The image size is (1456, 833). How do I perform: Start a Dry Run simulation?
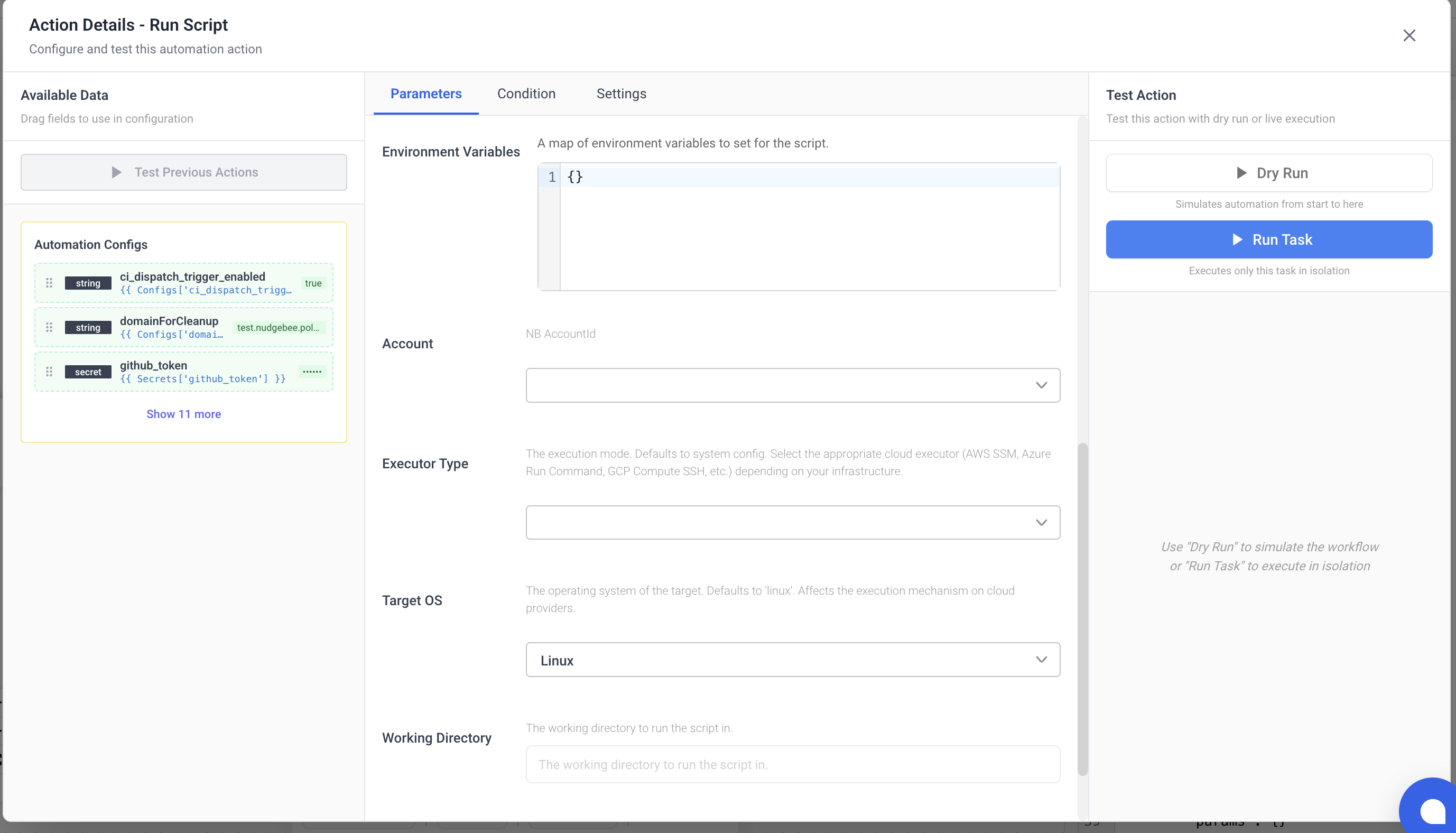[x=1268, y=173]
